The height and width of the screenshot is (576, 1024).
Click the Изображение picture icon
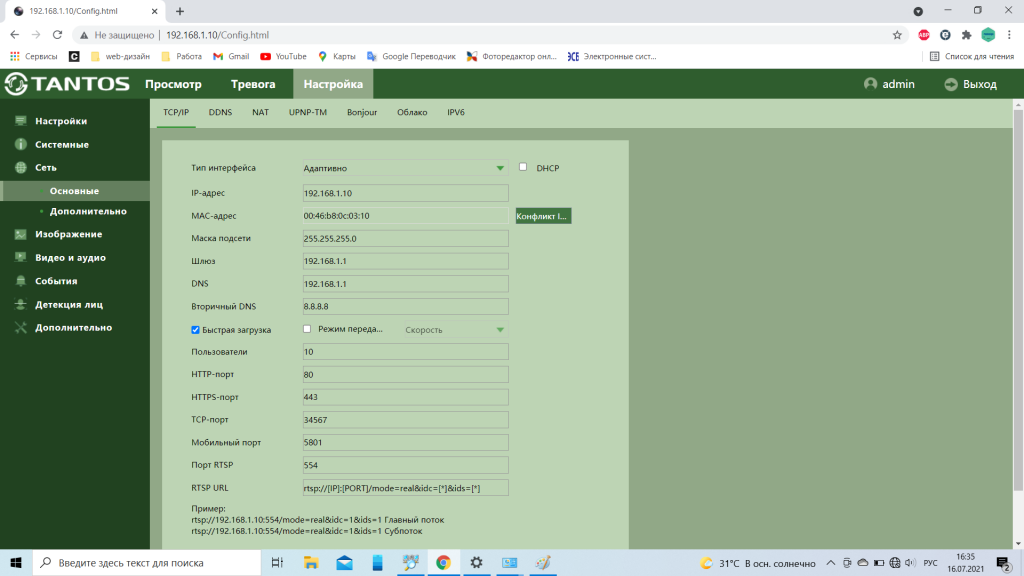click(x=20, y=234)
